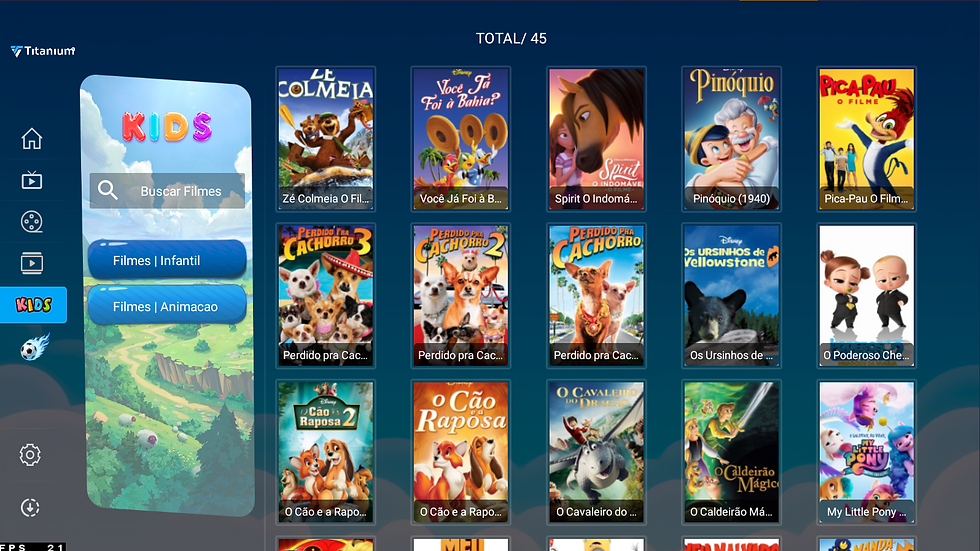Open the series playback icon in sidebar
This screenshot has width=980, height=551.
click(32, 263)
